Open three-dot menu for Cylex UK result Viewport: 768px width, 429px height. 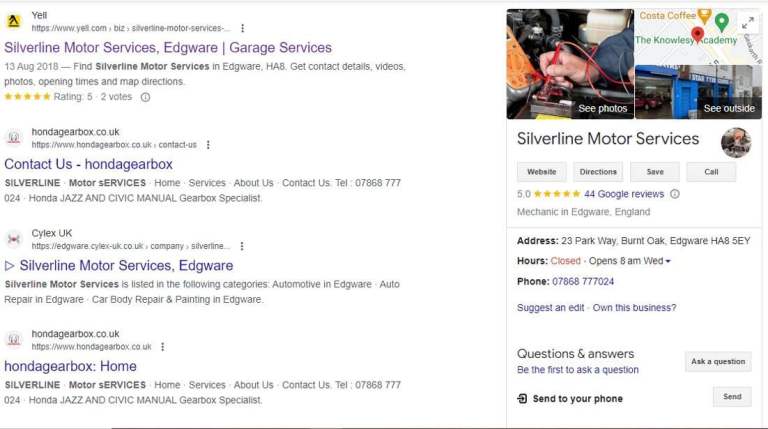tap(242, 246)
